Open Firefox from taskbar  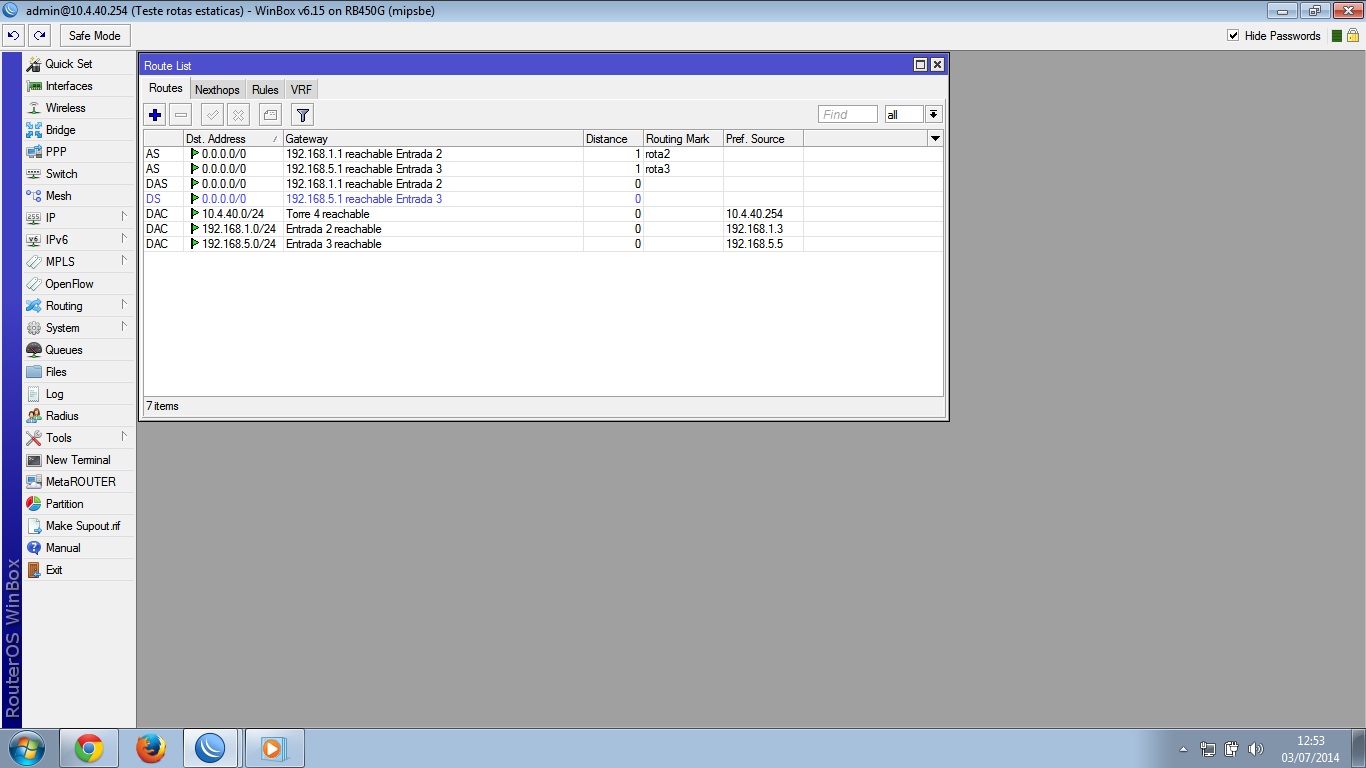point(151,748)
